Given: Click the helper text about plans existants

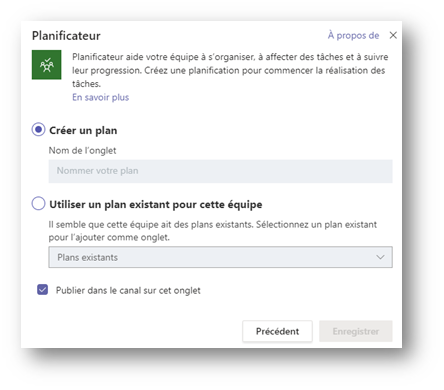Looking at the screenshot, I should tap(213, 231).
